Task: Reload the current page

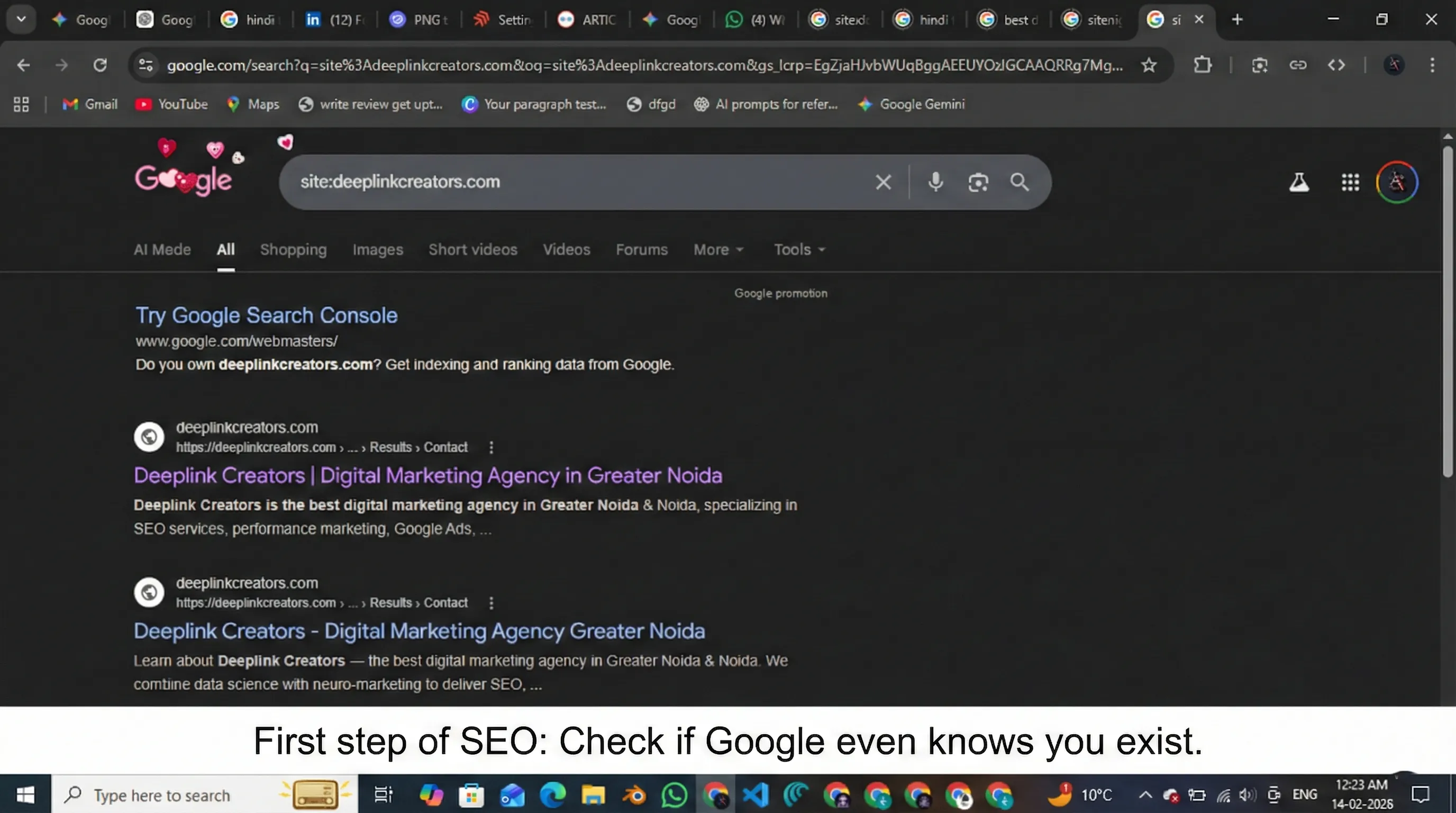Action: click(x=100, y=65)
